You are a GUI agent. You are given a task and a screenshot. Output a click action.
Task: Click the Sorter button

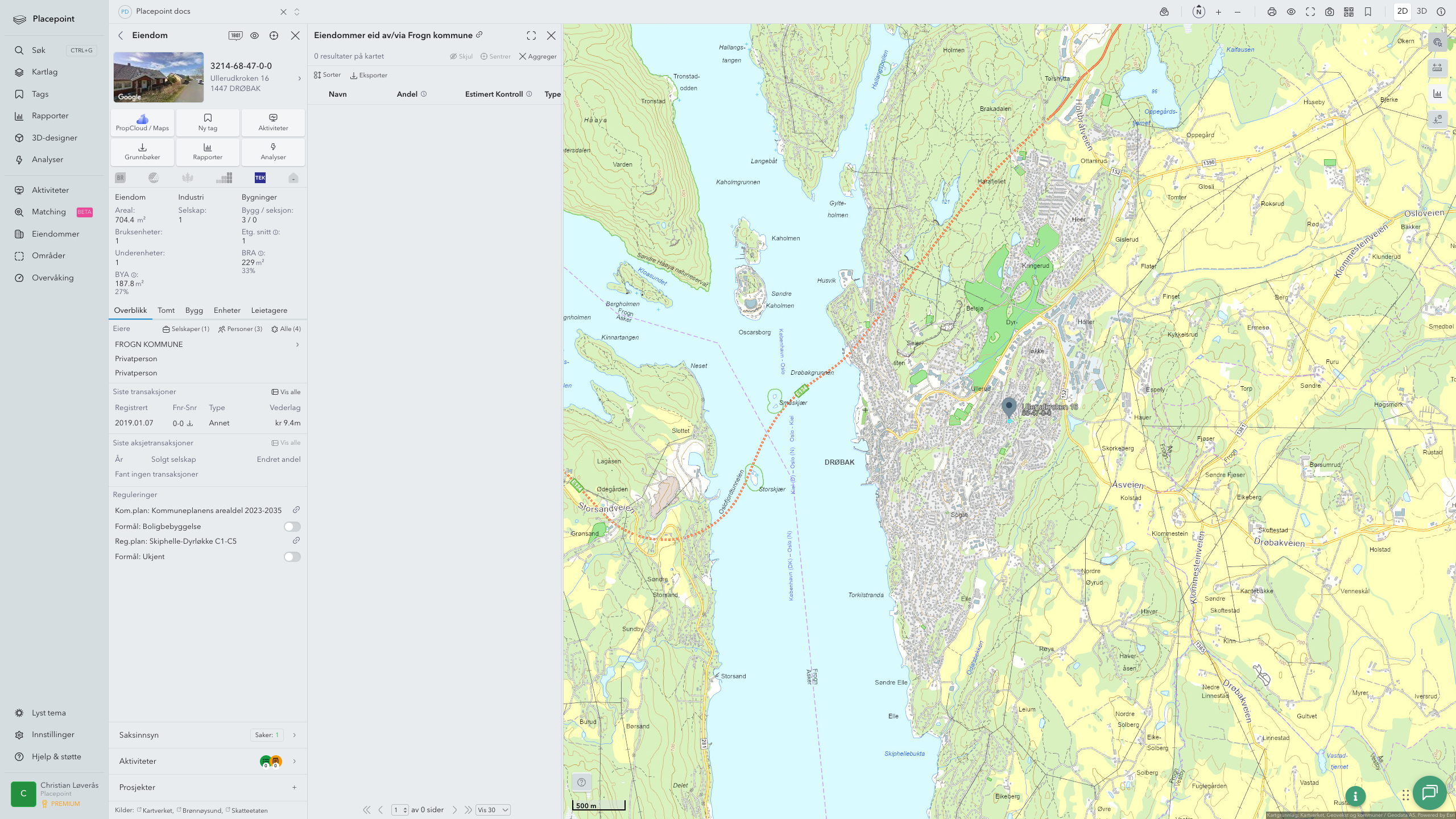coord(327,75)
